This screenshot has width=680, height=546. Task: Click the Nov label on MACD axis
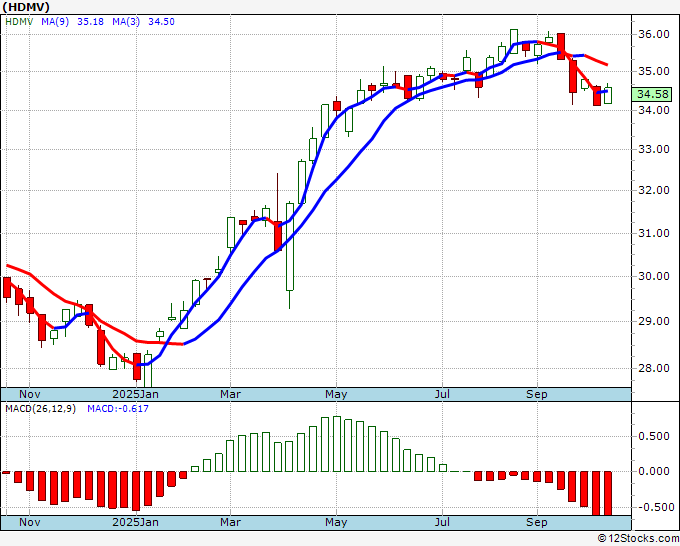pos(30,522)
